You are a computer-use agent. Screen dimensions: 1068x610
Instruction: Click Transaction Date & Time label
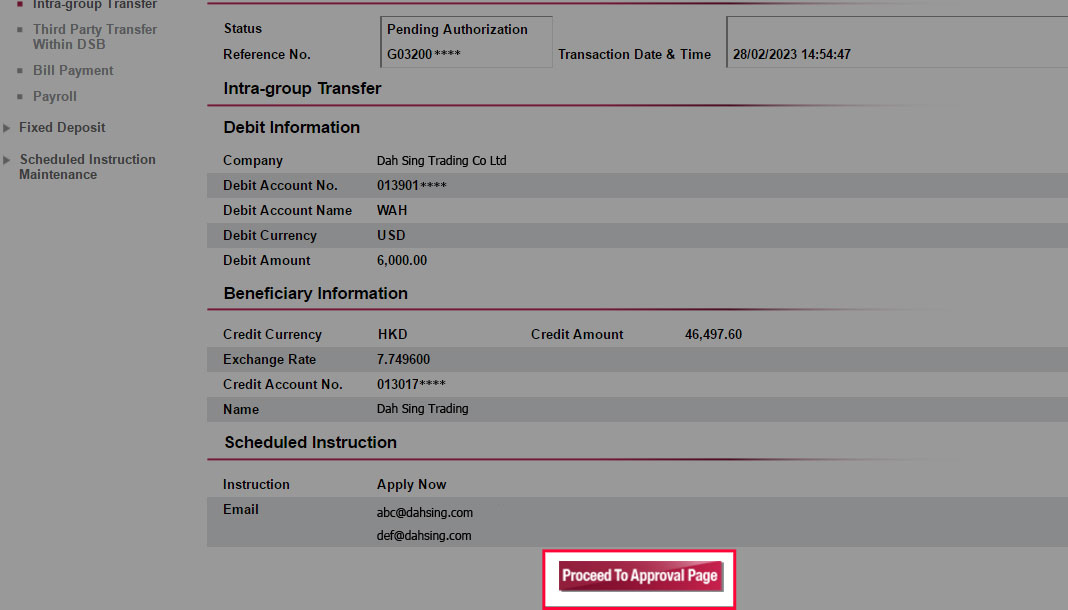634,54
